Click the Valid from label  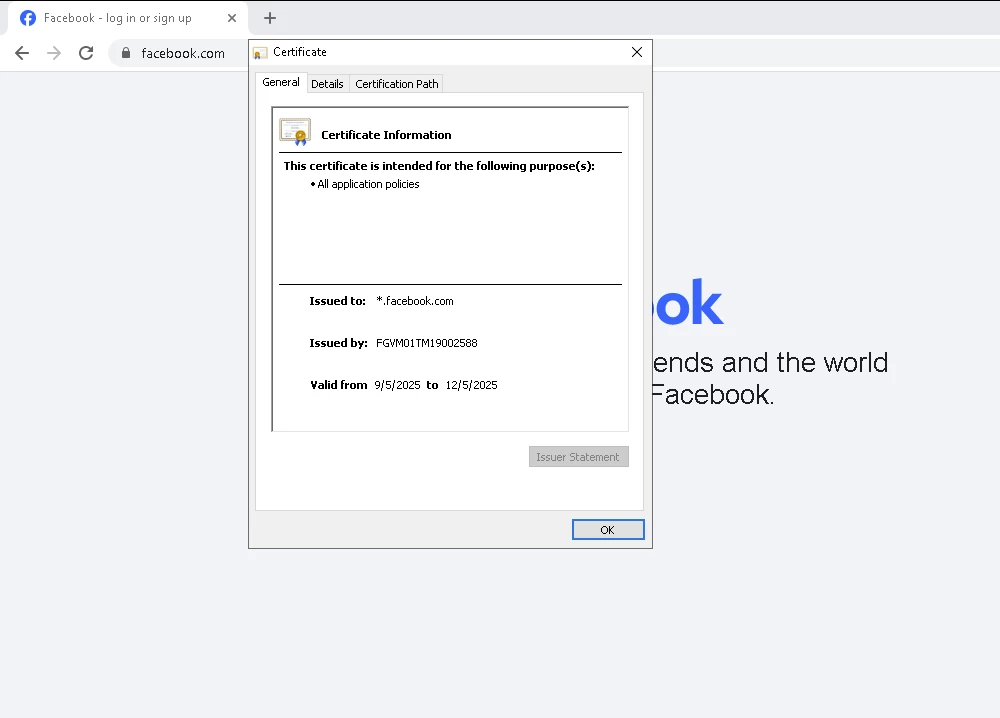pyautogui.click(x=339, y=385)
